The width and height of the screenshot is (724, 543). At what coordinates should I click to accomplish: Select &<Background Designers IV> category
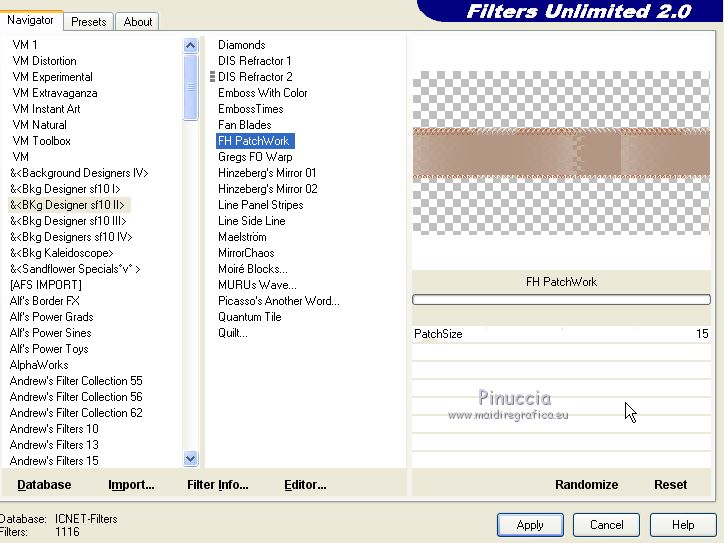pos(79,173)
